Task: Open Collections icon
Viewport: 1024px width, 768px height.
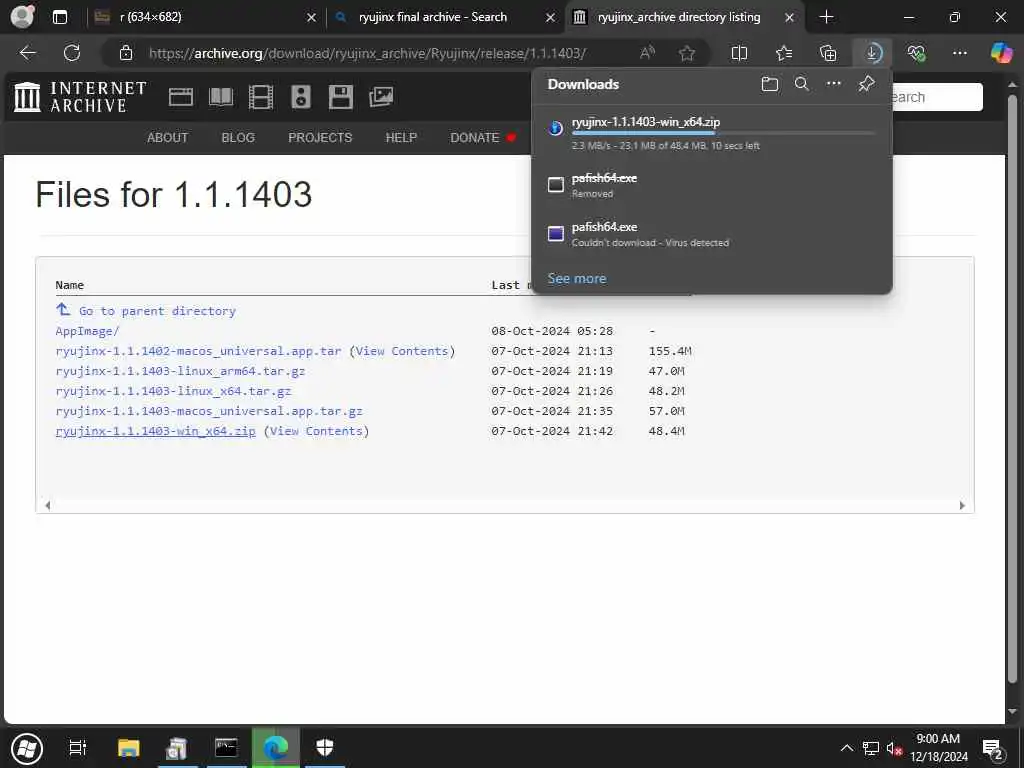Action: click(828, 53)
